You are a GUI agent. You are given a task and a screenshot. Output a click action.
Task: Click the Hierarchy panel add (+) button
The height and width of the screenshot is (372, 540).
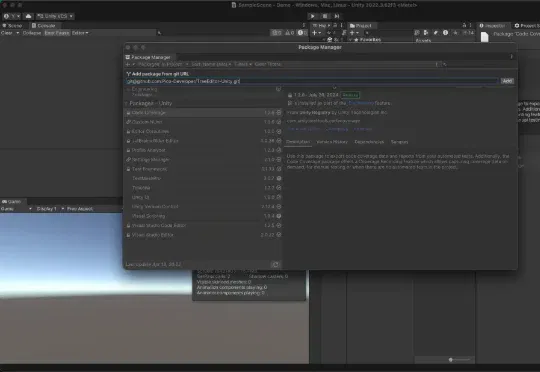(x=316, y=33)
